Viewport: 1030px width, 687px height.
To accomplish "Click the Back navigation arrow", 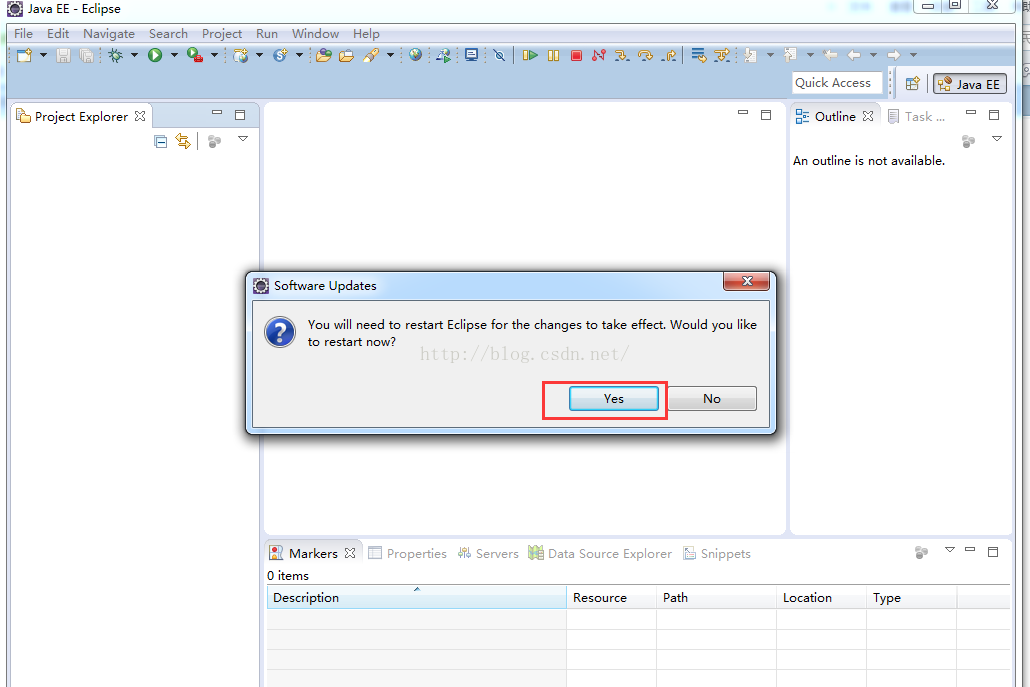I will coord(854,55).
